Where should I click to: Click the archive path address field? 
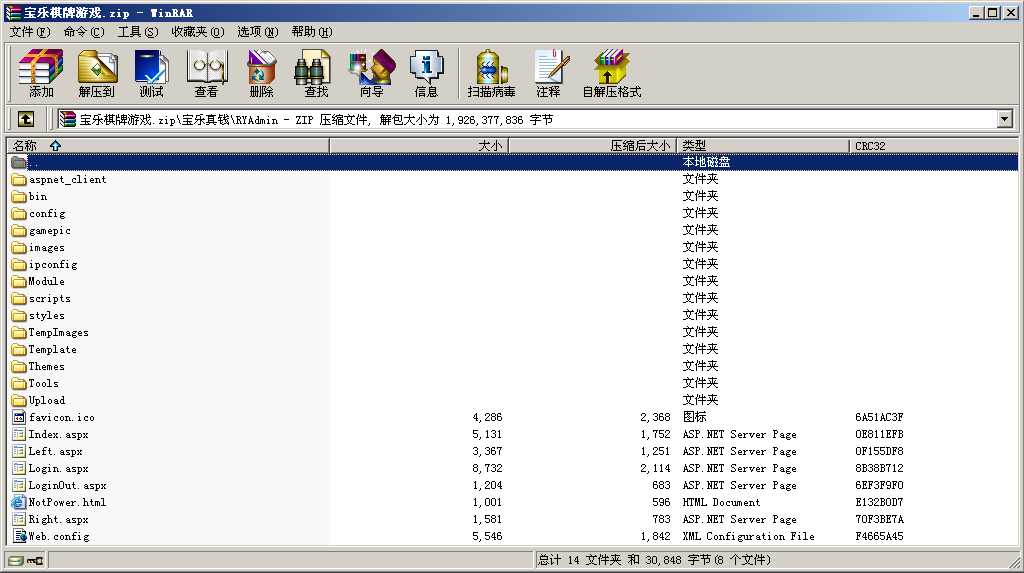point(526,119)
